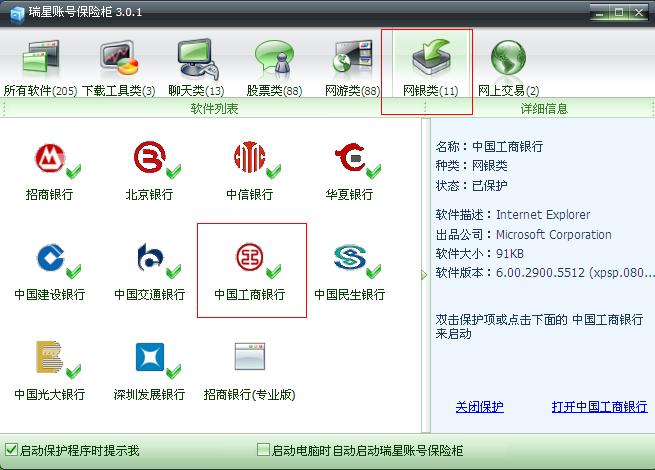Choose the 华夏银行 icon
The height and width of the screenshot is (470, 655).
pos(351,158)
